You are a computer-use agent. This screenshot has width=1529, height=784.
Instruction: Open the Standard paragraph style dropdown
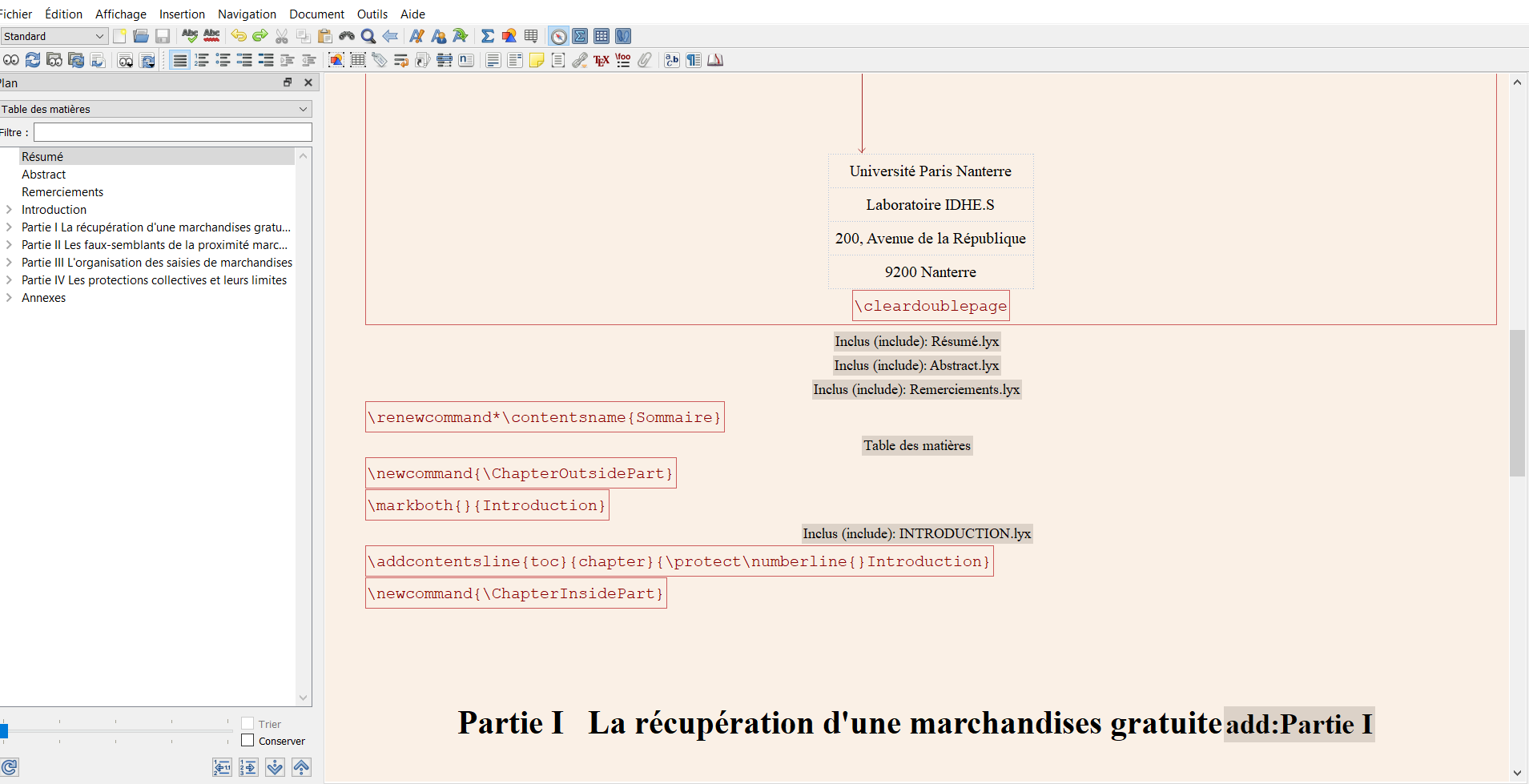point(54,36)
